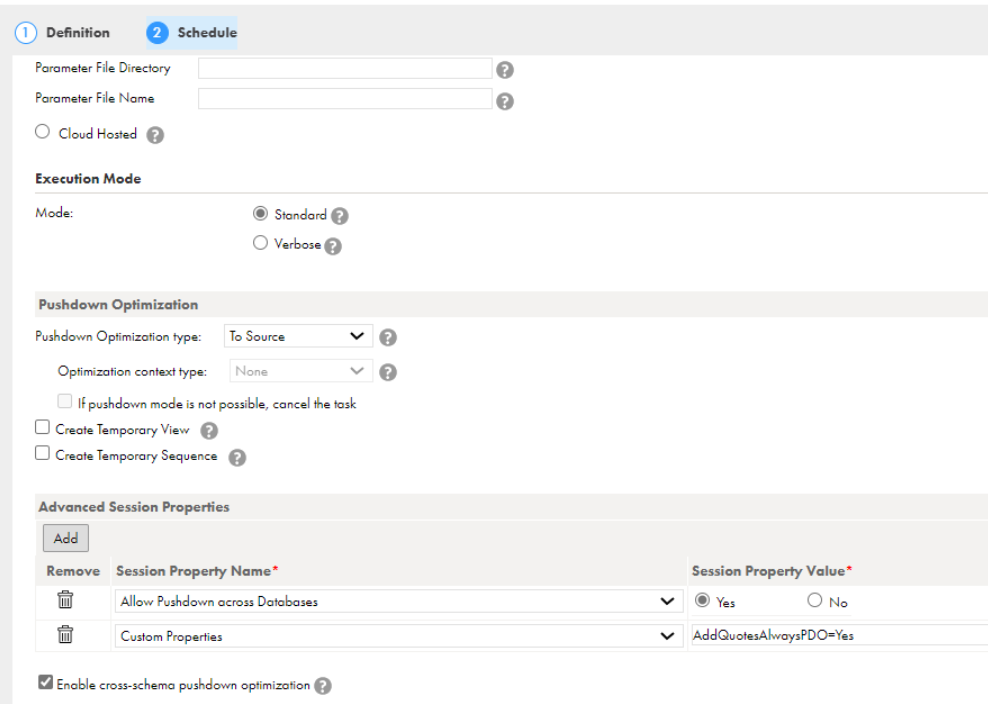The width and height of the screenshot is (988, 704).
Task: Expand the Allow Pushdown across Databases dropdown
Action: click(x=399, y=601)
